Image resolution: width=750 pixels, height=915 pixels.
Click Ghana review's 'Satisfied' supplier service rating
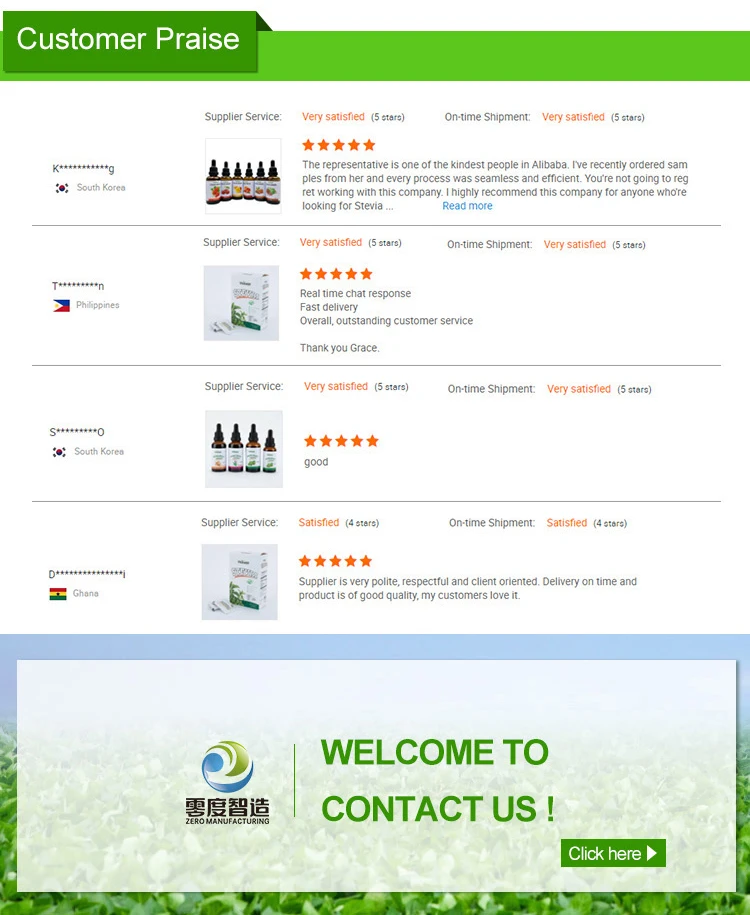point(319,523)
